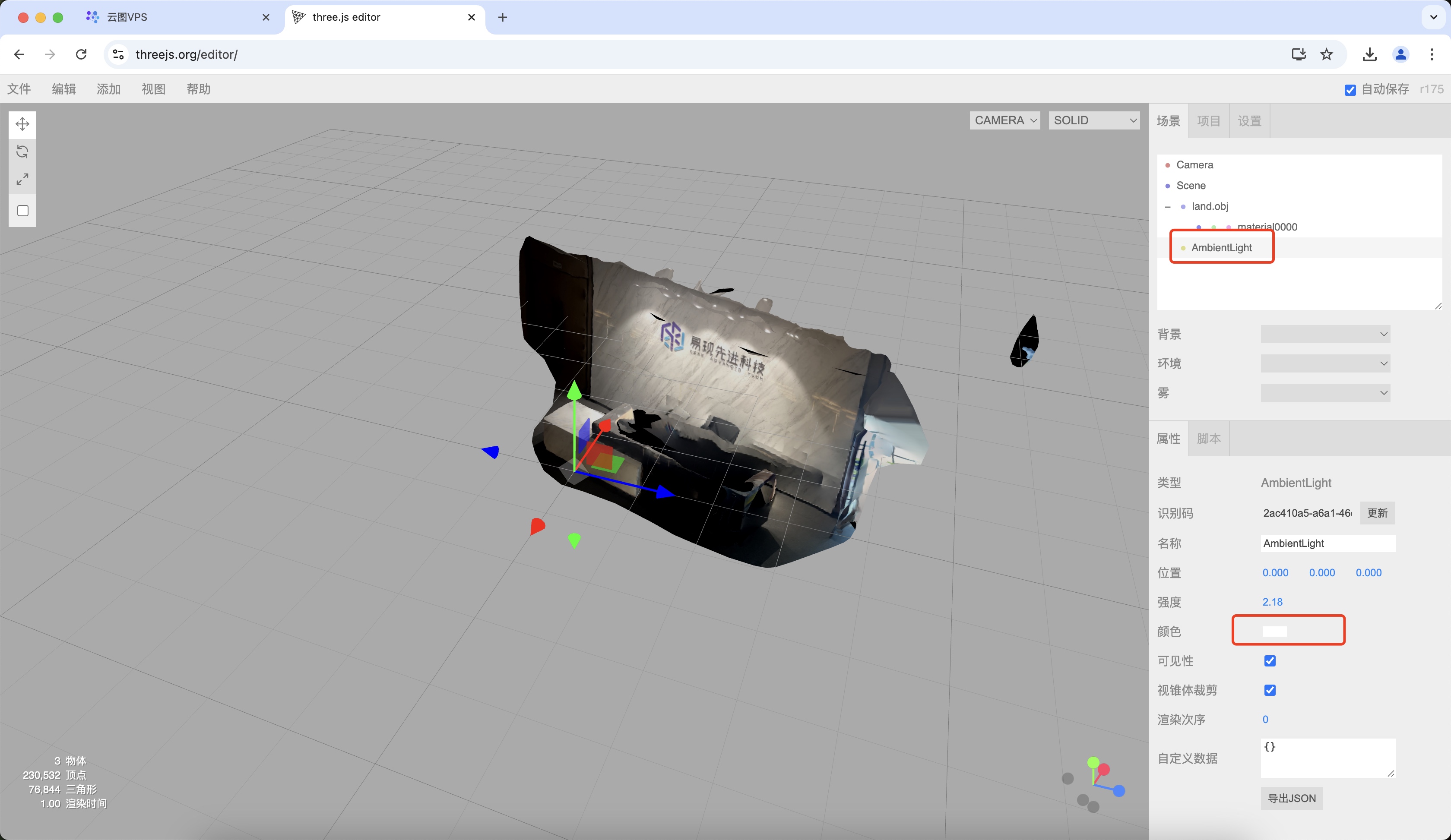Open the SOLID shading dropdown
The height and width of the screenshot is (840, 1451).
(1094, 120)
